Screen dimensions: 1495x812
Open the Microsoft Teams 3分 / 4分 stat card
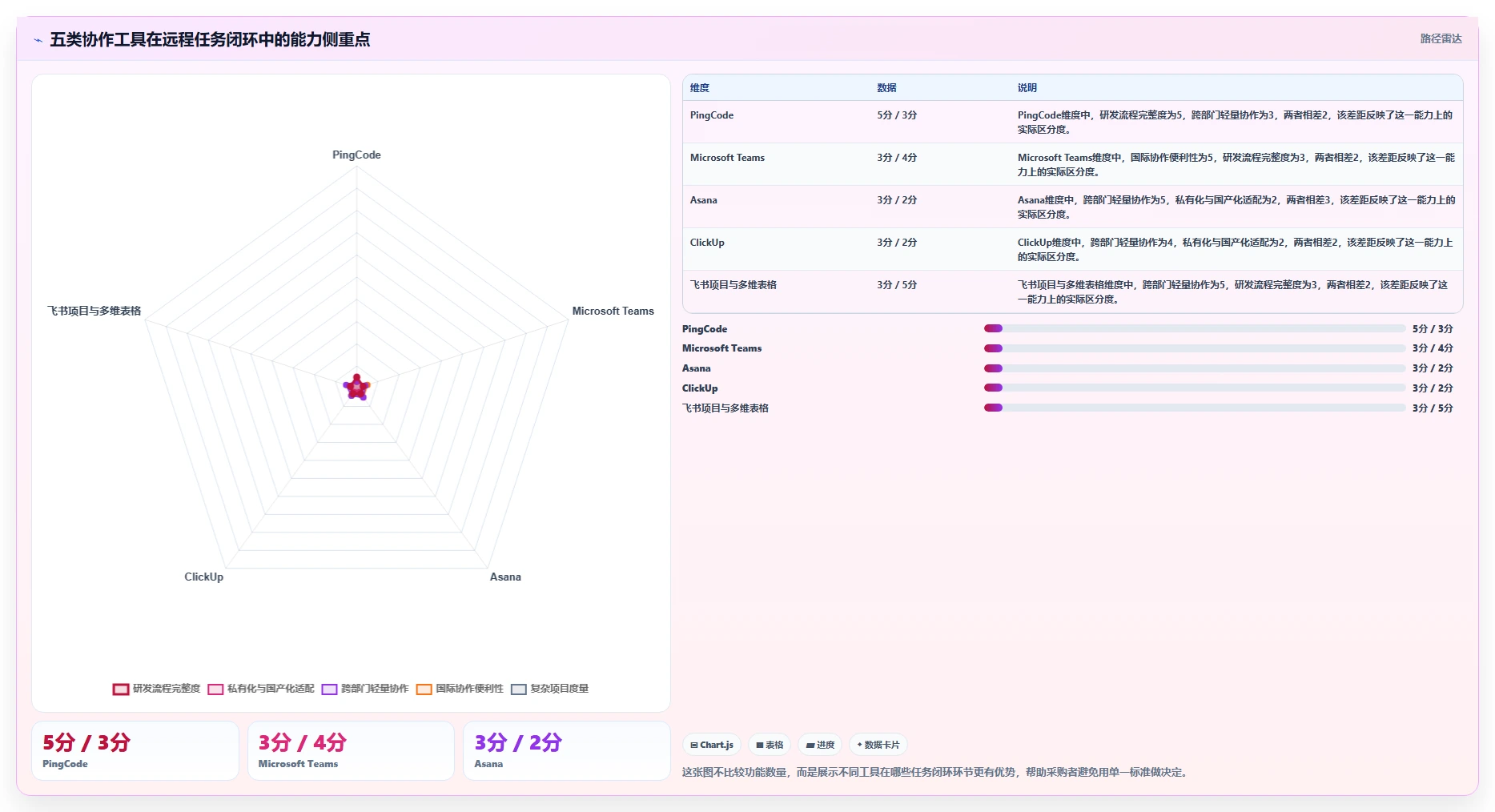351,750
